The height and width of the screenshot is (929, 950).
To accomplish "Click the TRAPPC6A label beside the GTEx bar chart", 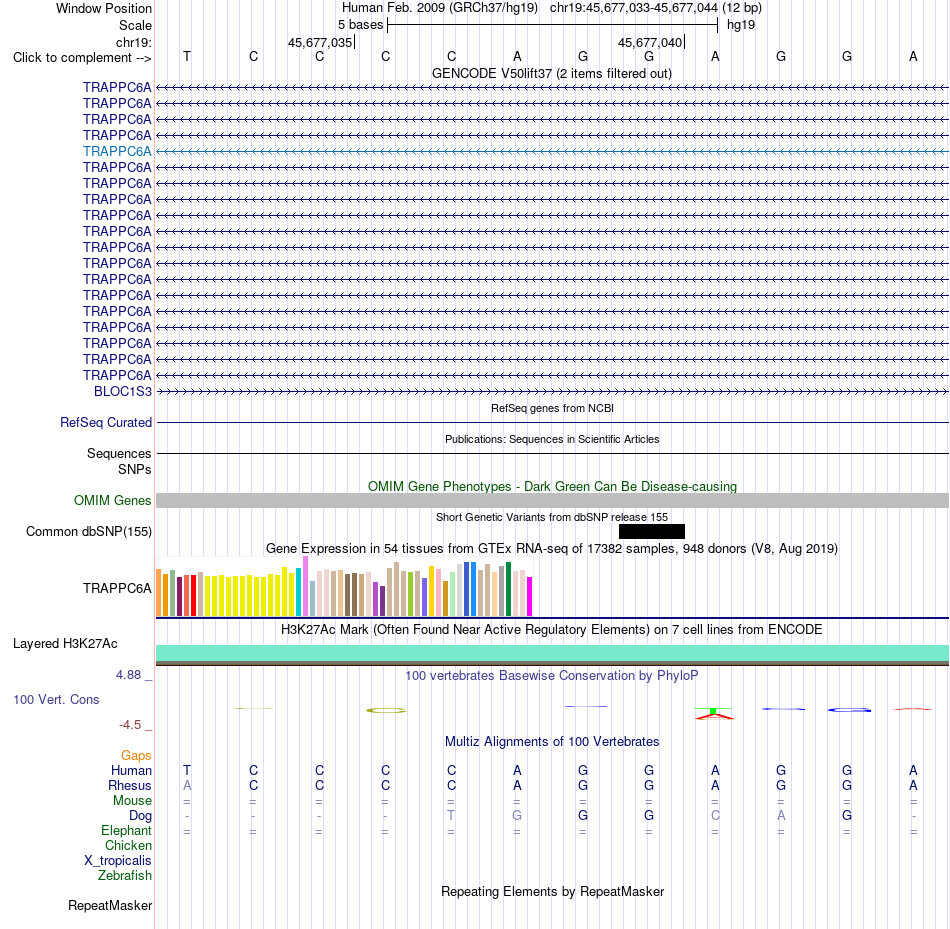I will click(x=117, y=588).
